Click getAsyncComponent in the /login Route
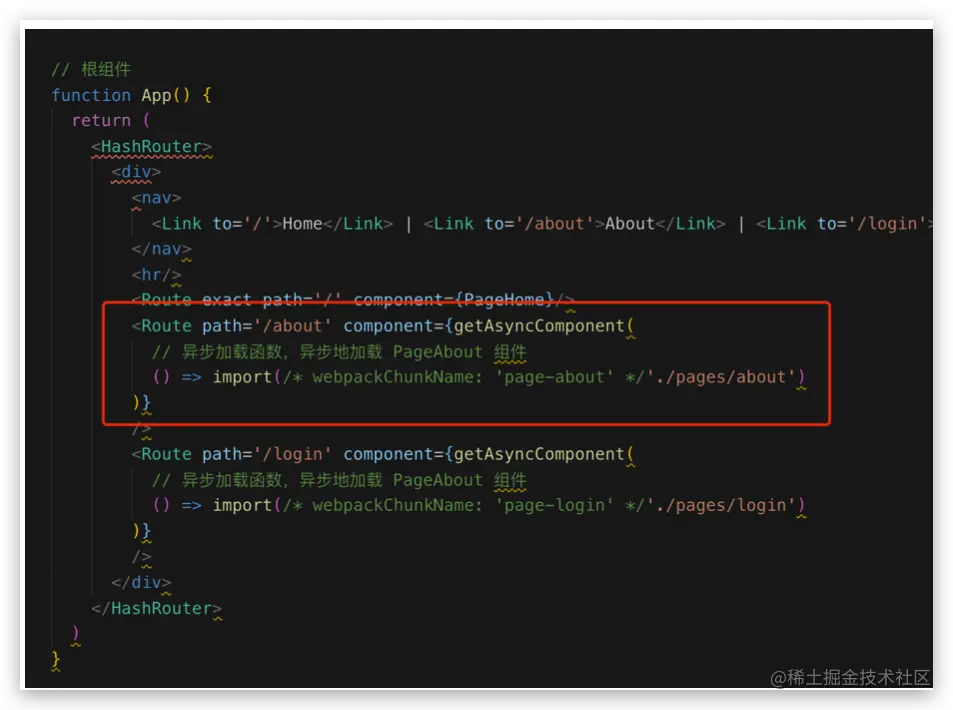 539,455
